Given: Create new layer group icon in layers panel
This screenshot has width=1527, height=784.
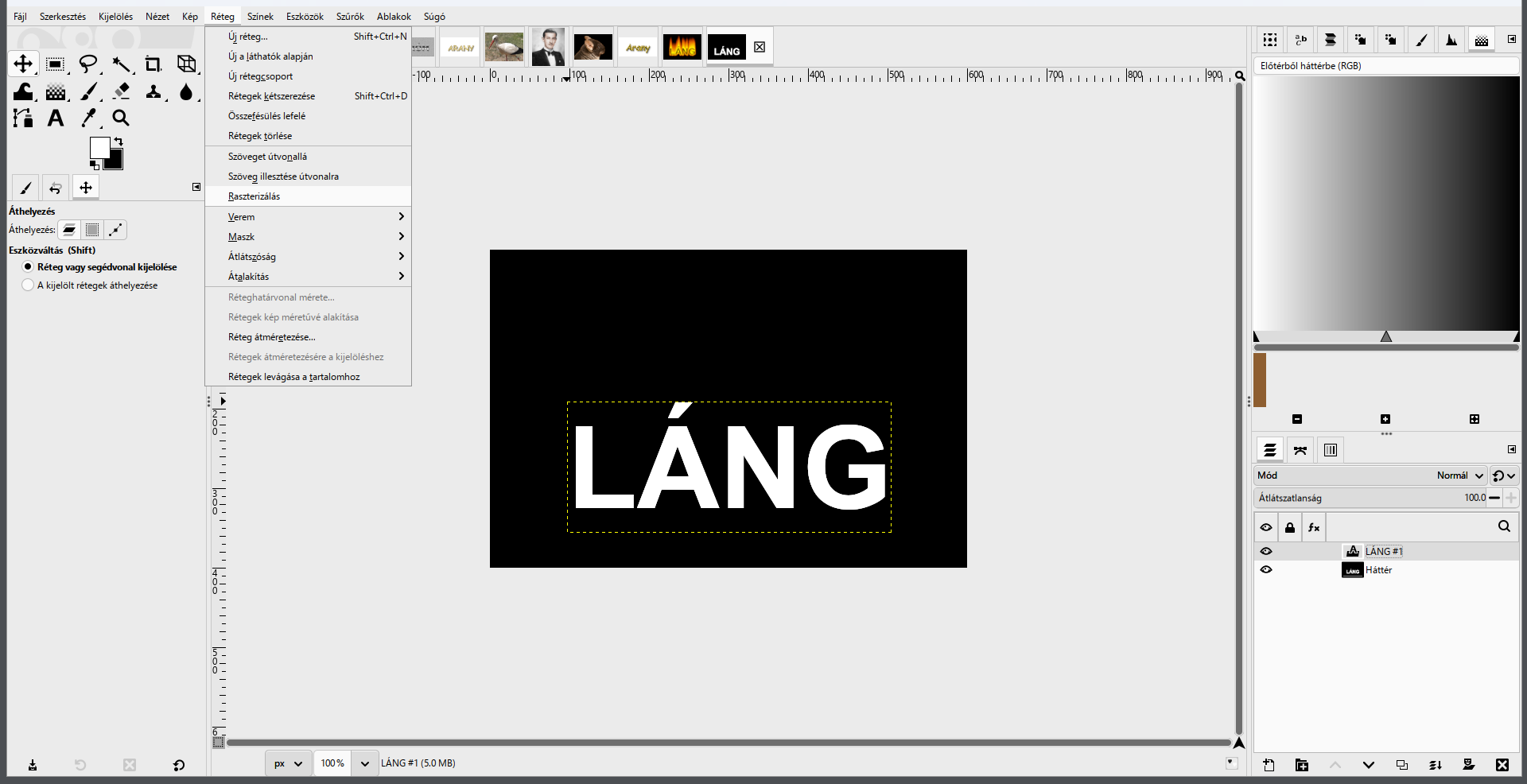Looking at the screenshot, I should click(x=1302, y=765).
